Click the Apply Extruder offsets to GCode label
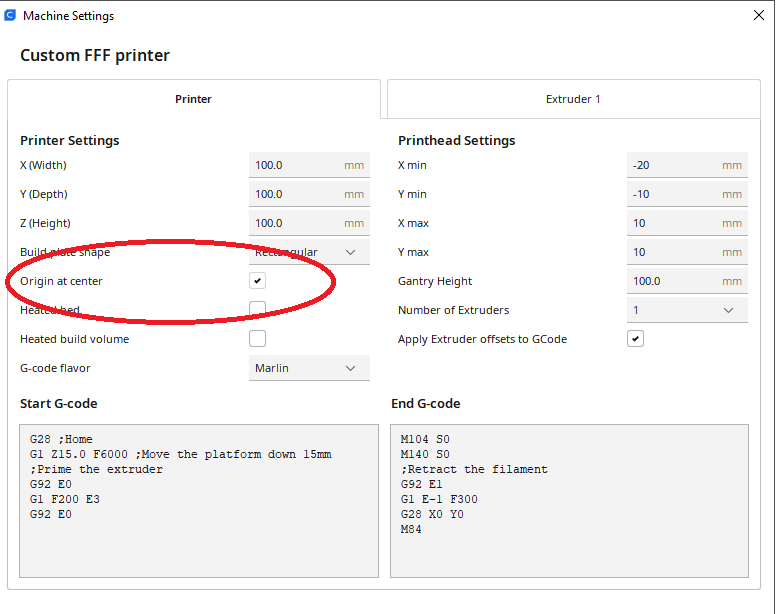The image size is (783, 614). coord(482,339)
